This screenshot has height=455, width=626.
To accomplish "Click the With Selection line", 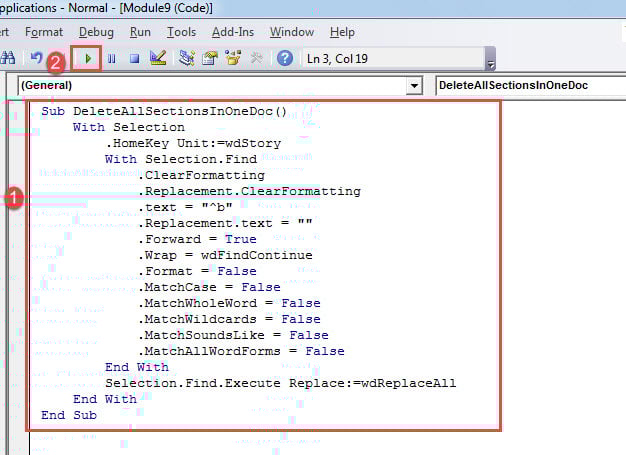I will 129,127.
